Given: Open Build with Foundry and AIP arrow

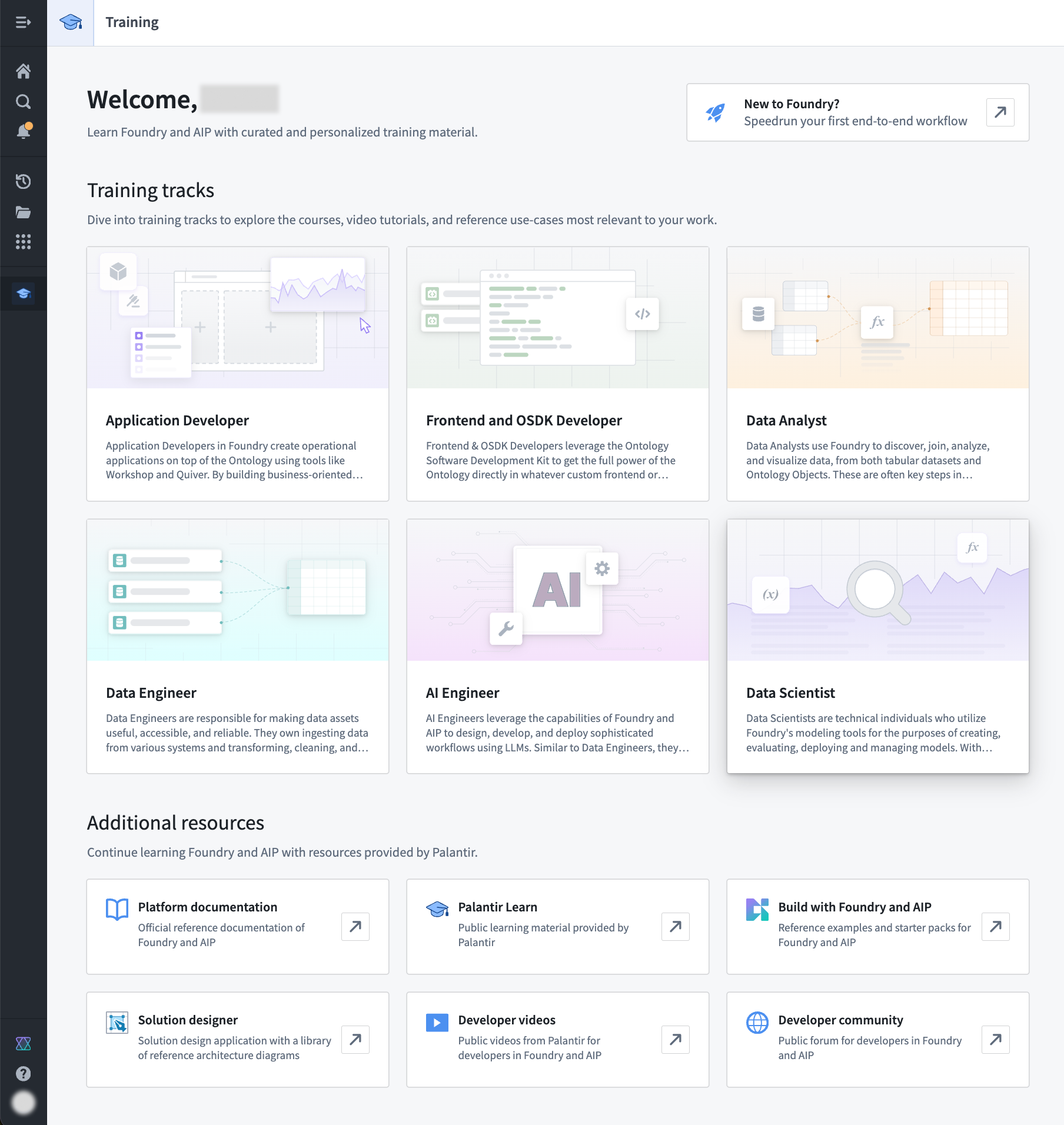Looking at the screenshot, I should coord(996,926).
